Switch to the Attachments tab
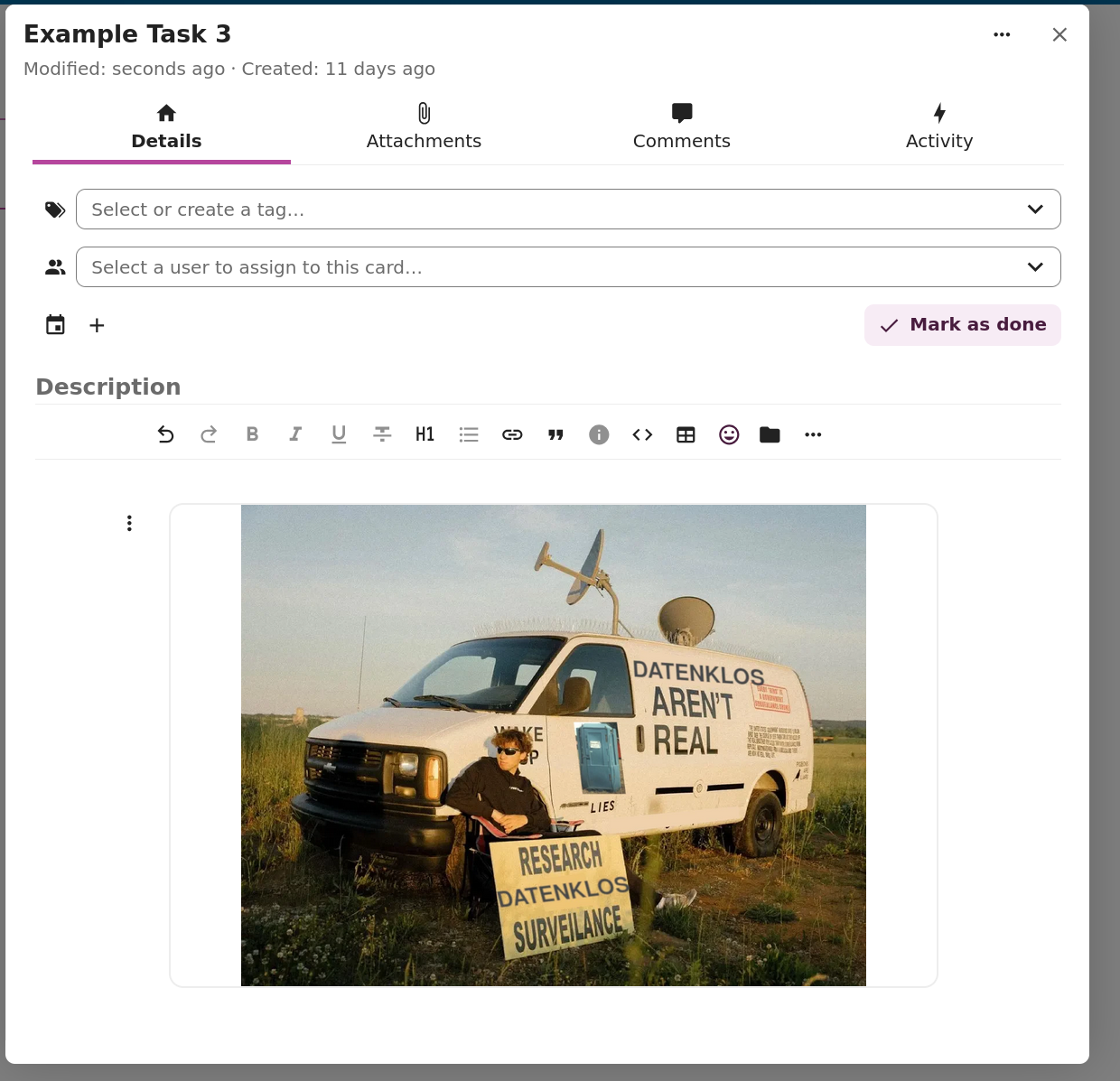 424,127
